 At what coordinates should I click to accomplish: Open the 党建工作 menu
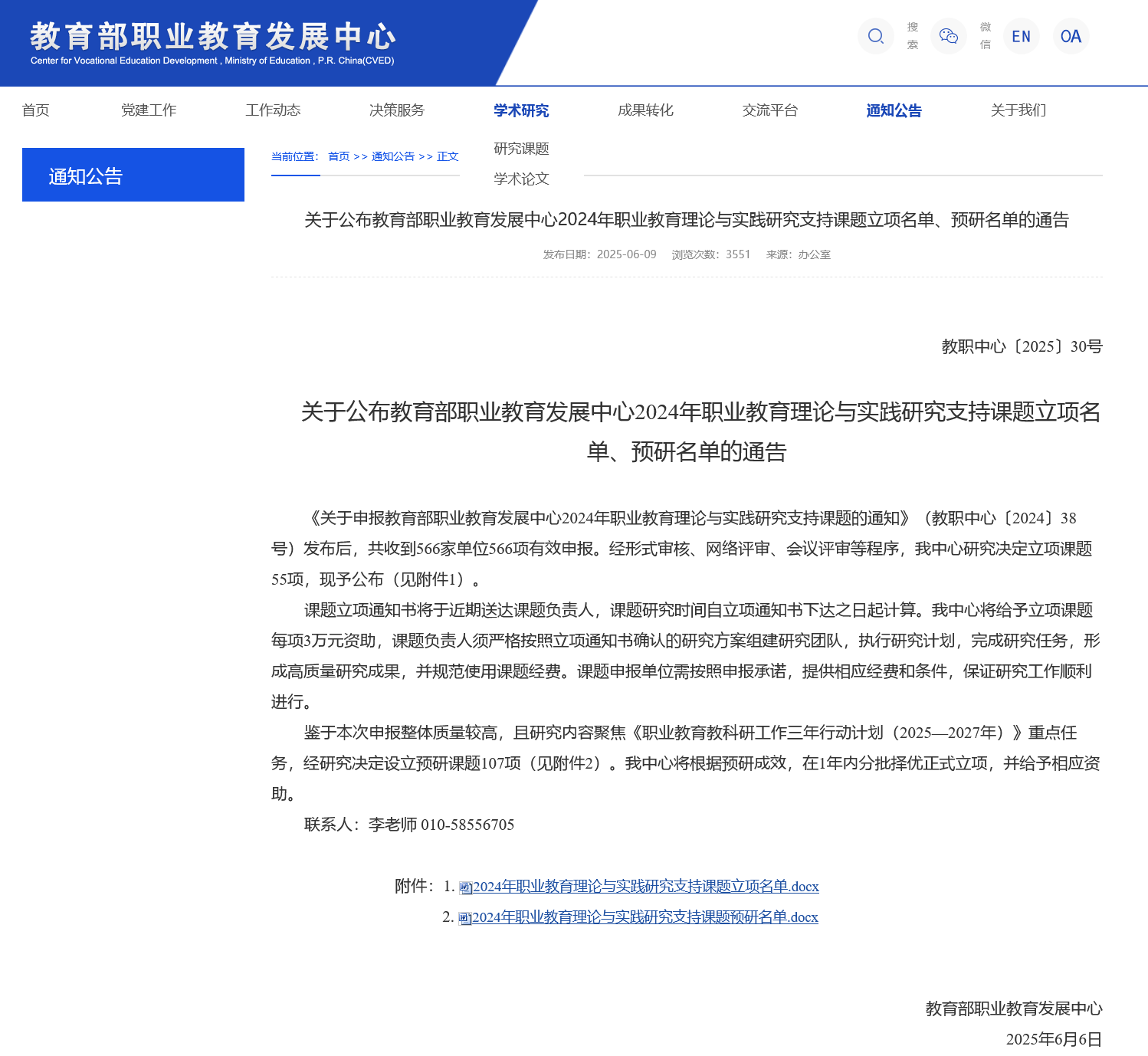coord(149,110)
